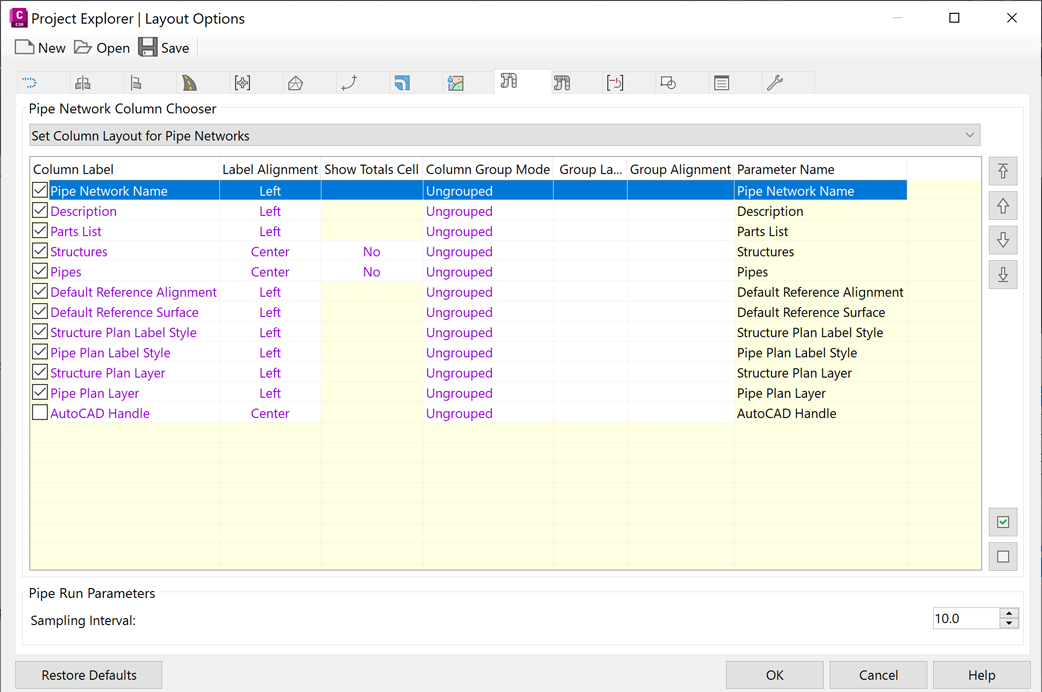Select the Default Reference Surface parameter name cell

(x=820, y=312)
